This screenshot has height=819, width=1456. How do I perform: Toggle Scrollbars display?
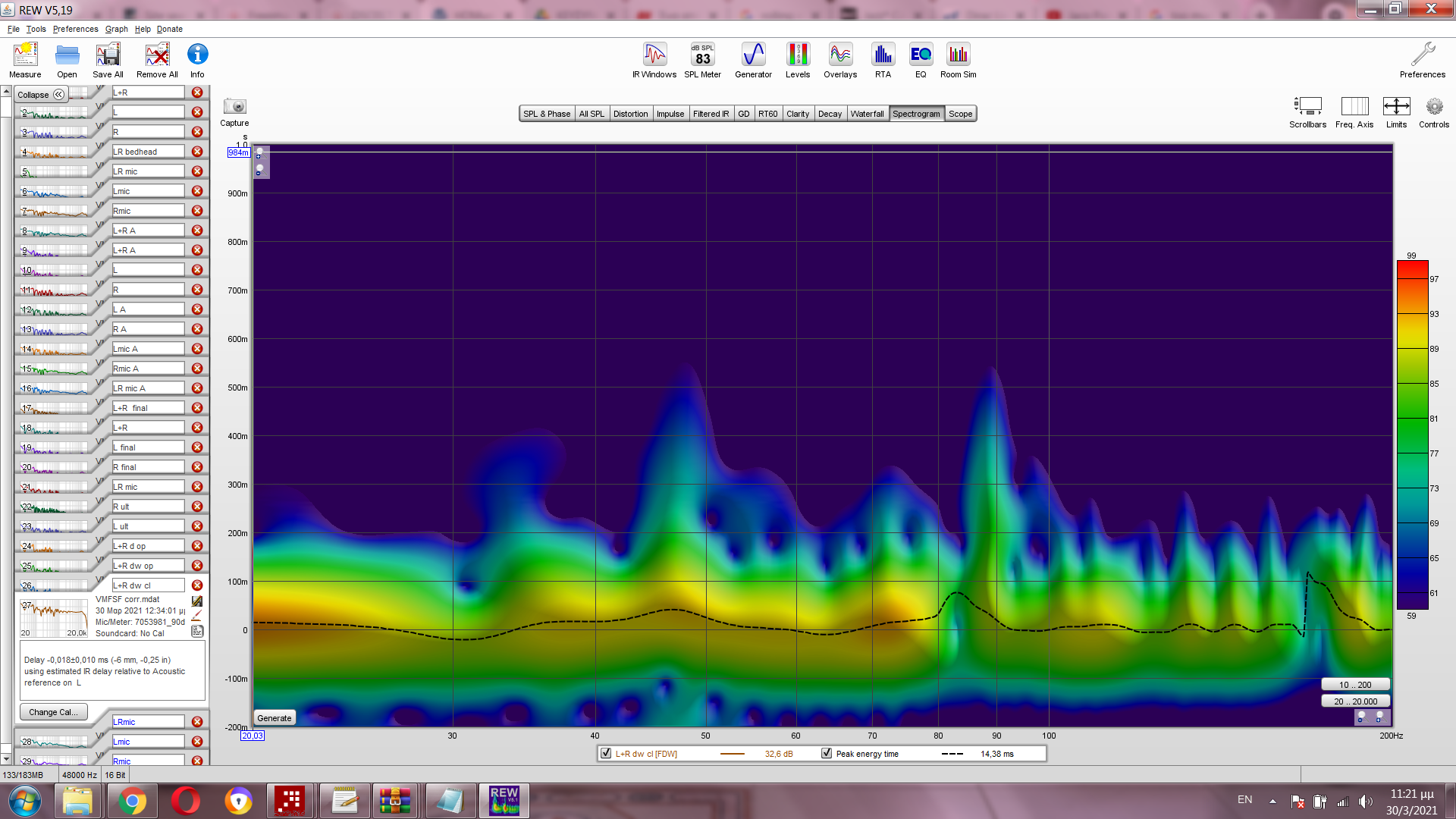1307,107
